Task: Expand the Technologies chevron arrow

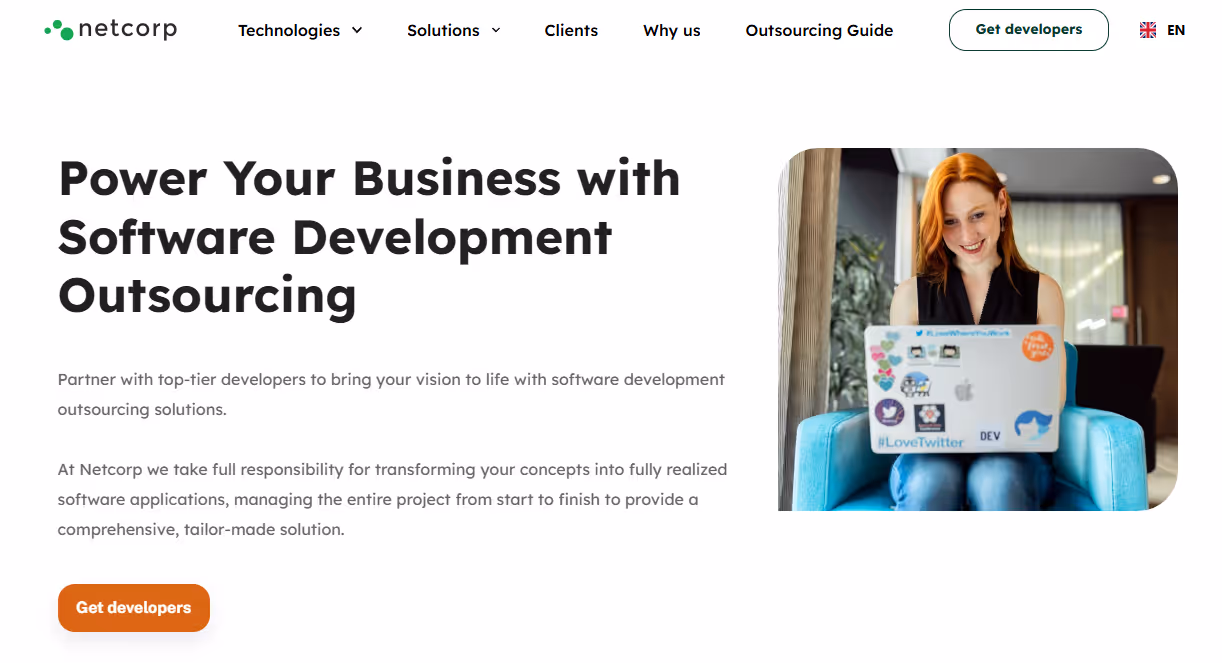Action: click(x=357, y=30)
